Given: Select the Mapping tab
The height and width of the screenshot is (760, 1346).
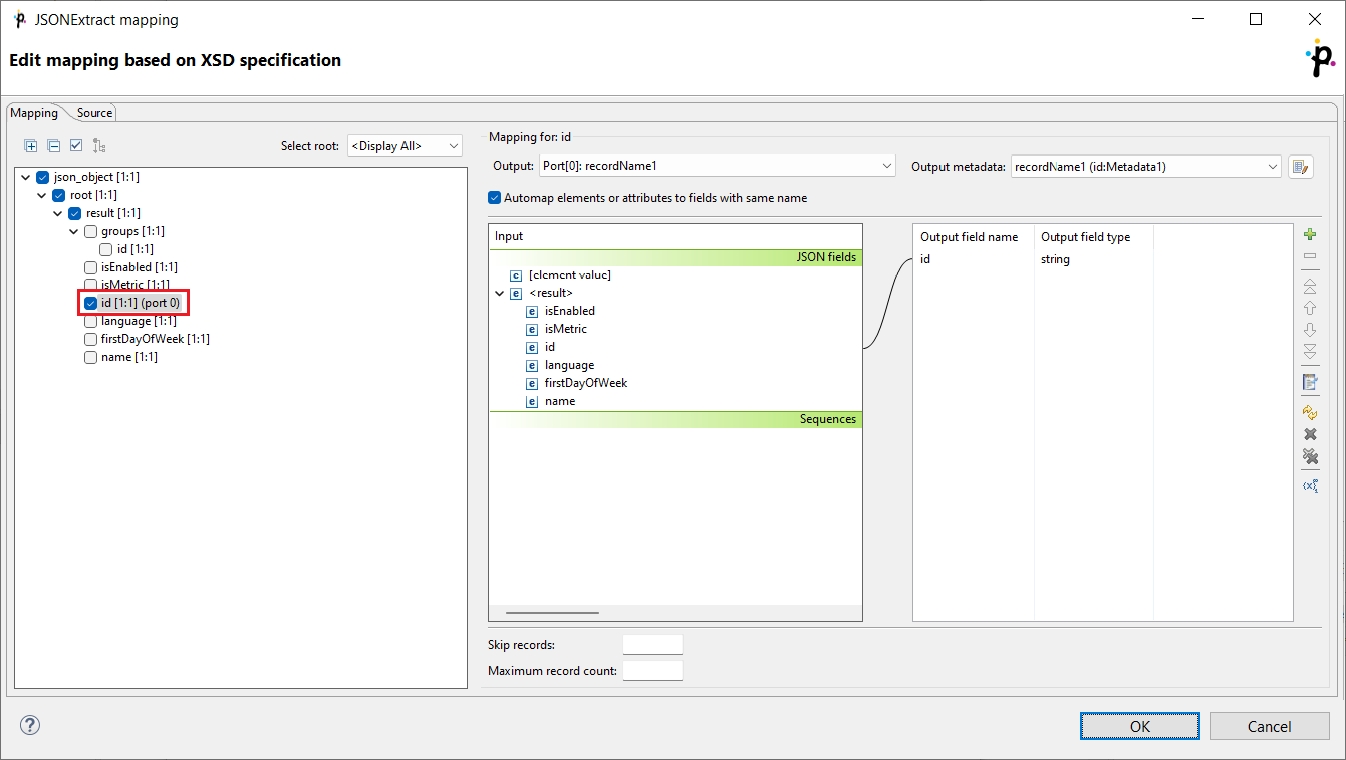Looking at the screenshot, I should click(x=34, y=113).
